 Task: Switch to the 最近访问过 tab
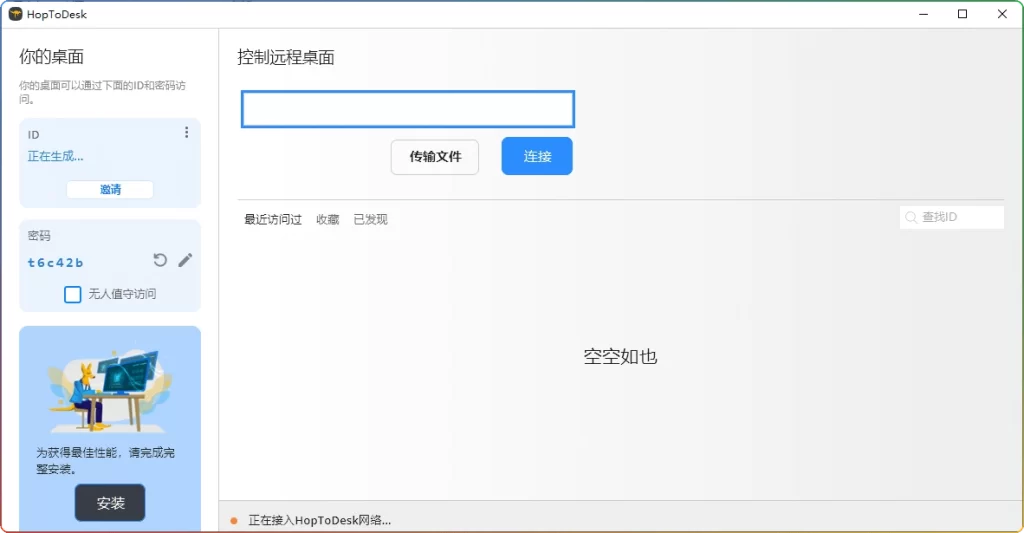tap(273, 219)
